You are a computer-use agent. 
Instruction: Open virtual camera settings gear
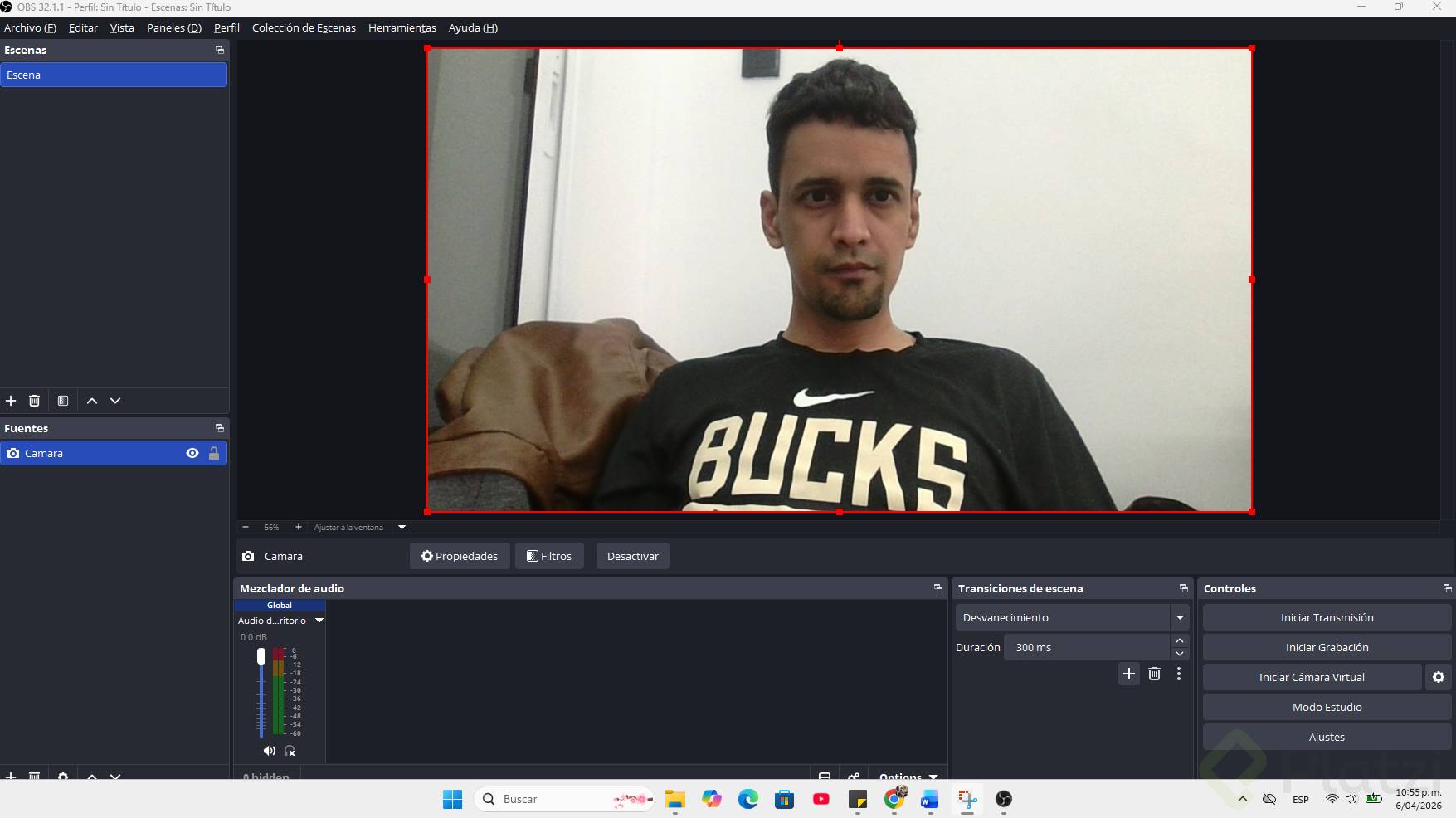point(1439,677)
